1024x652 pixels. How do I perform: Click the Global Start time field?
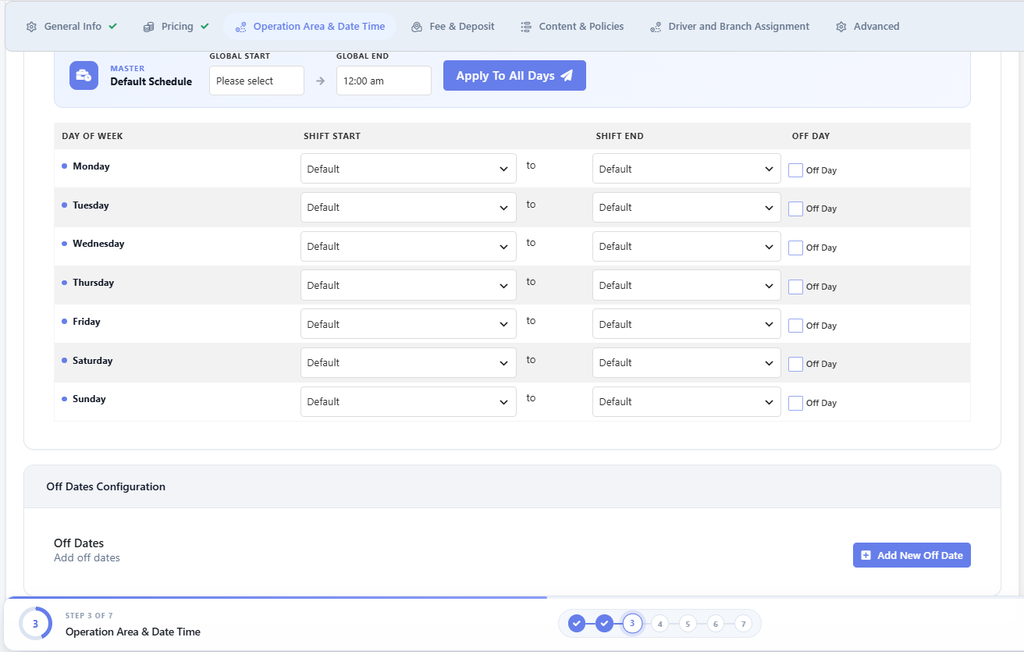tap(257, 81)
